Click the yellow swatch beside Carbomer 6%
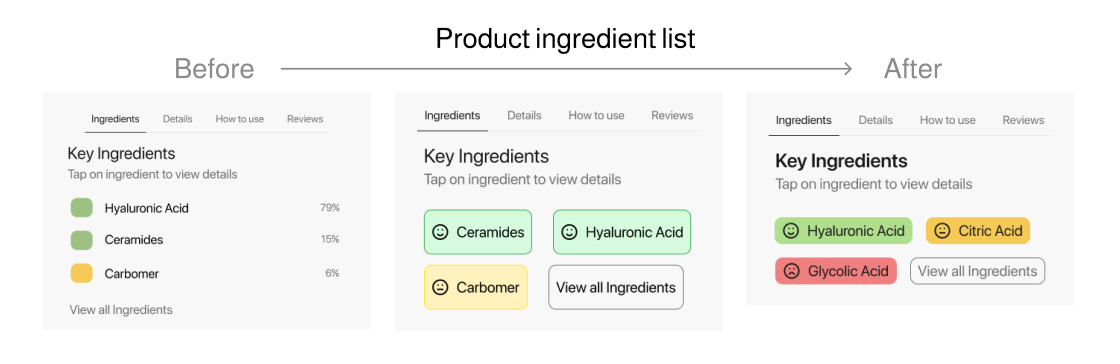This screenshot has height=364, width=1120. 81,273
